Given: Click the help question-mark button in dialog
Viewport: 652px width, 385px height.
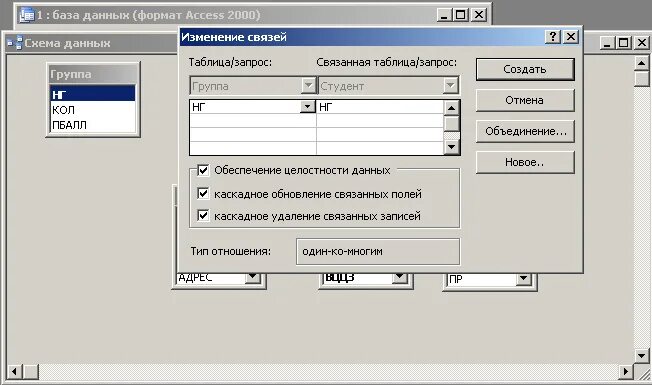Looking at the screenshot, I should click(x=553, y=37).
